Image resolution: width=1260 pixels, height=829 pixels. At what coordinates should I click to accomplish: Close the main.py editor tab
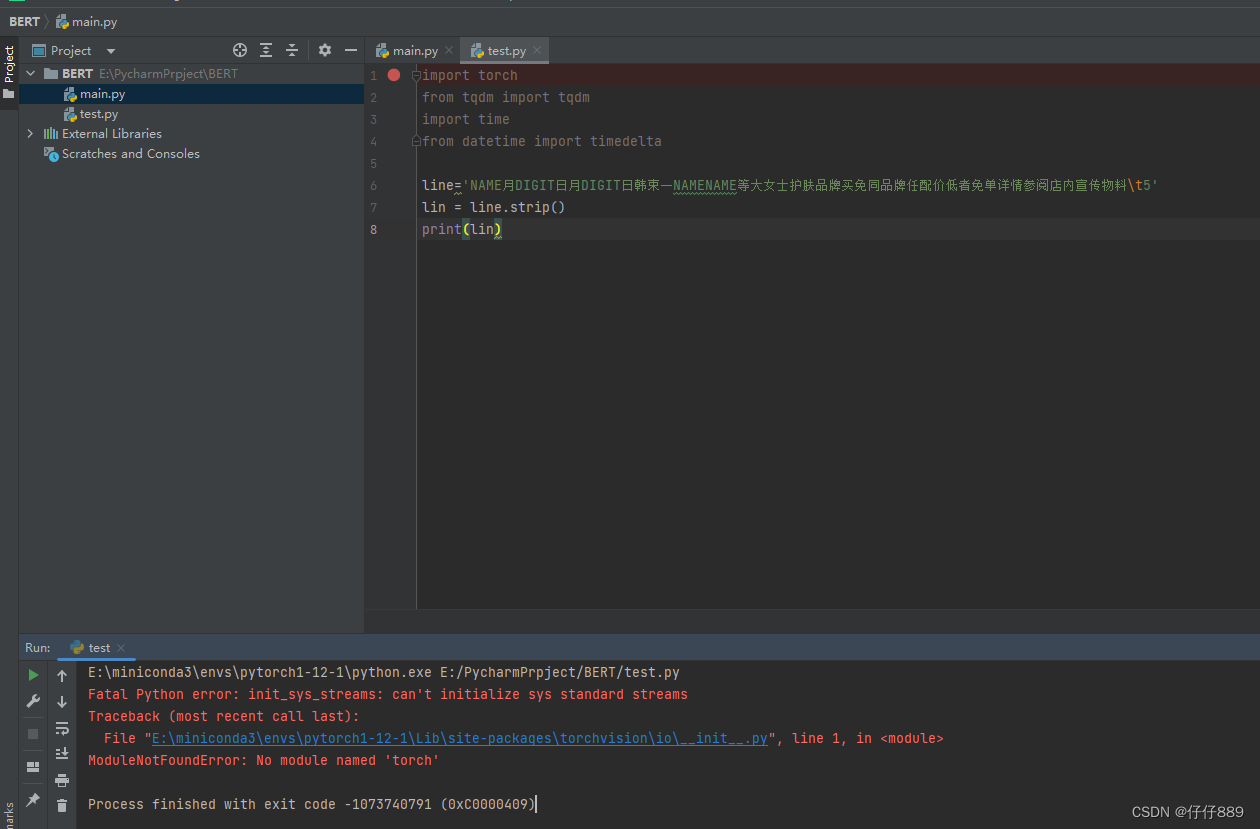click(x=449, y=50)
